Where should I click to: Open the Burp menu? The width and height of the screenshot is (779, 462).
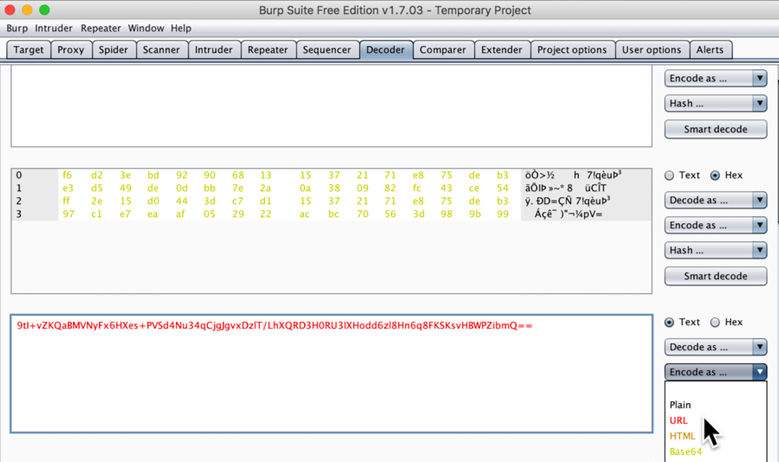(17, 28)
